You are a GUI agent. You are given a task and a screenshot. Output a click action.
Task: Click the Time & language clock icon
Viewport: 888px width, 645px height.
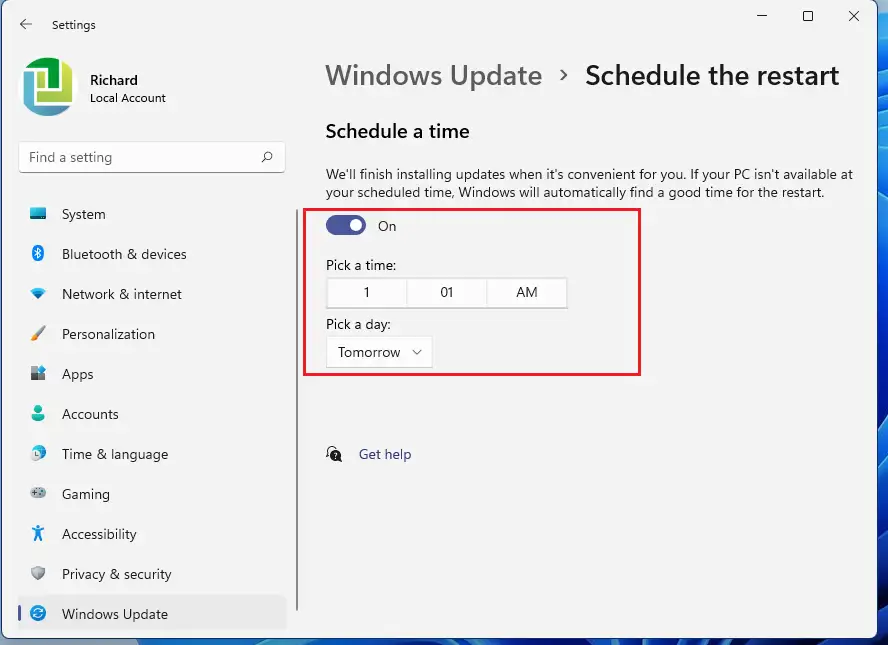38,454
